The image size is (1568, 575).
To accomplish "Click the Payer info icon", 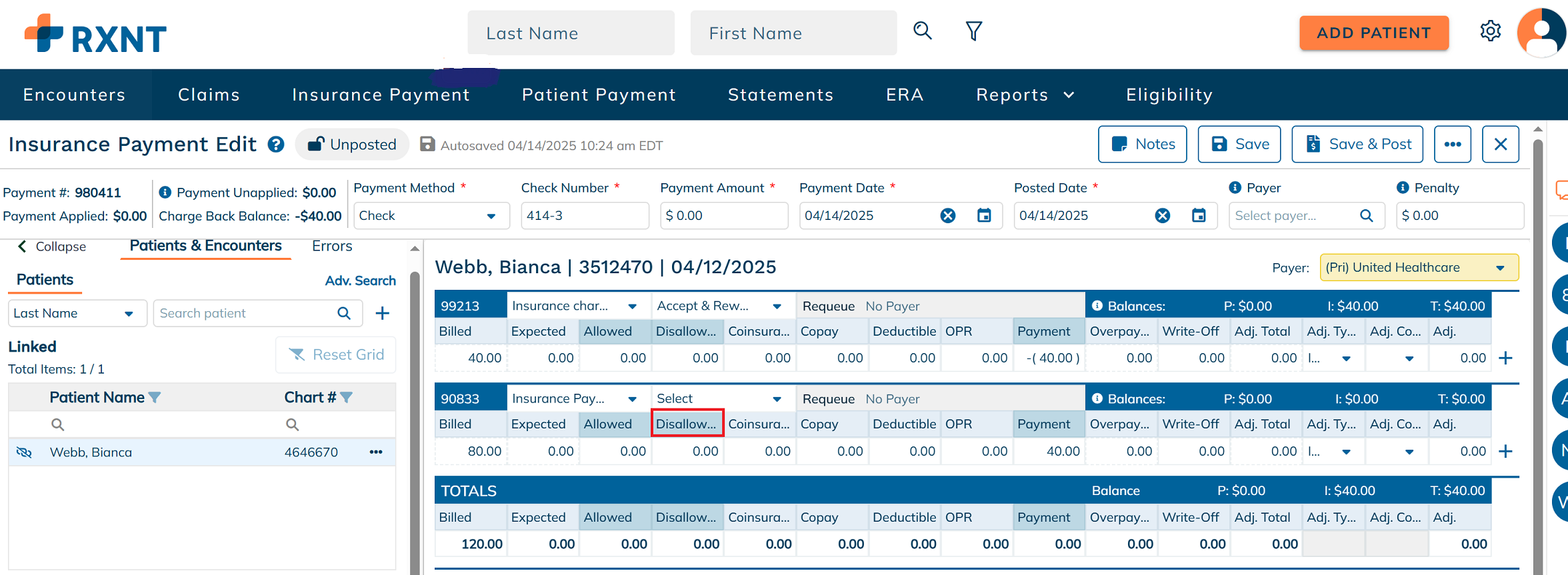I will pyautogui.click(x=1235, y=188).
